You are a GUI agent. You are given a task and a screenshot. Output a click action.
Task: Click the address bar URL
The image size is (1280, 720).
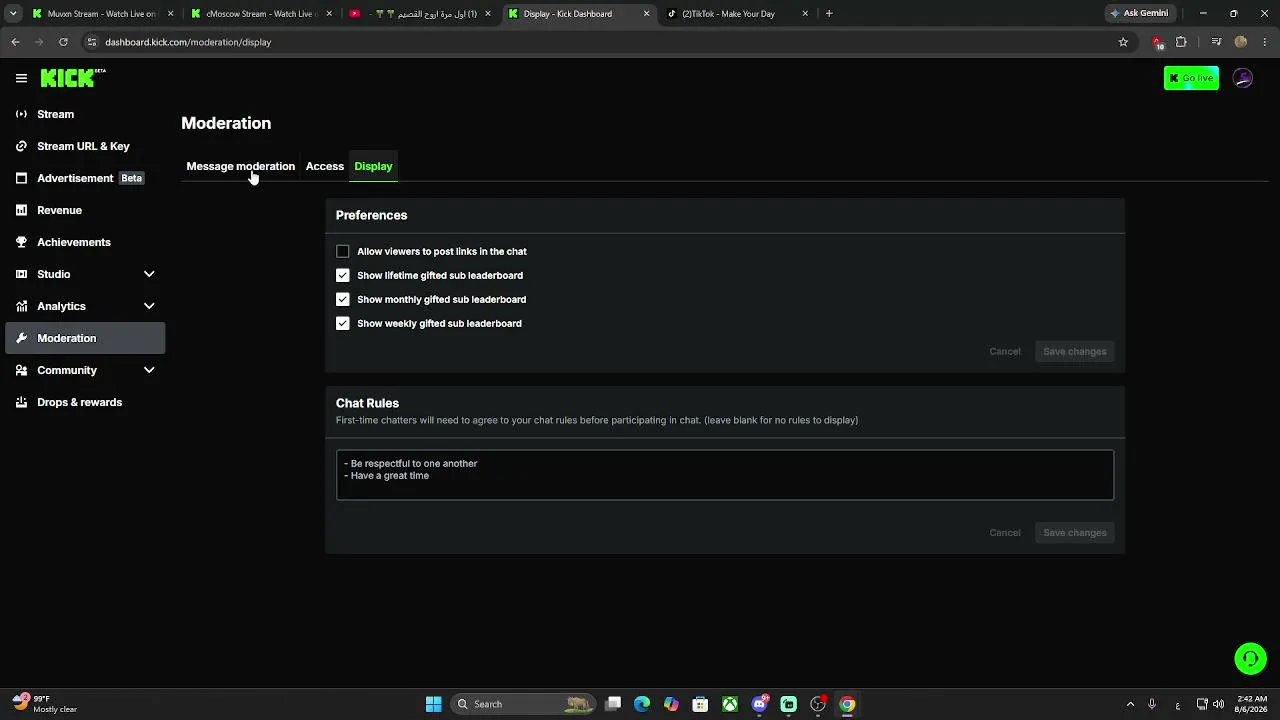pyautogui.click(x=188, y=42)
